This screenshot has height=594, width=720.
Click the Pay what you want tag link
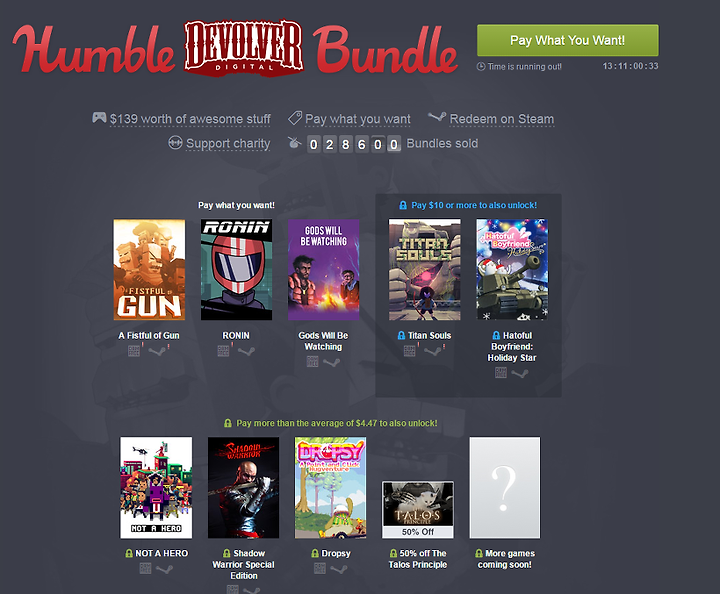click(358, 119)
